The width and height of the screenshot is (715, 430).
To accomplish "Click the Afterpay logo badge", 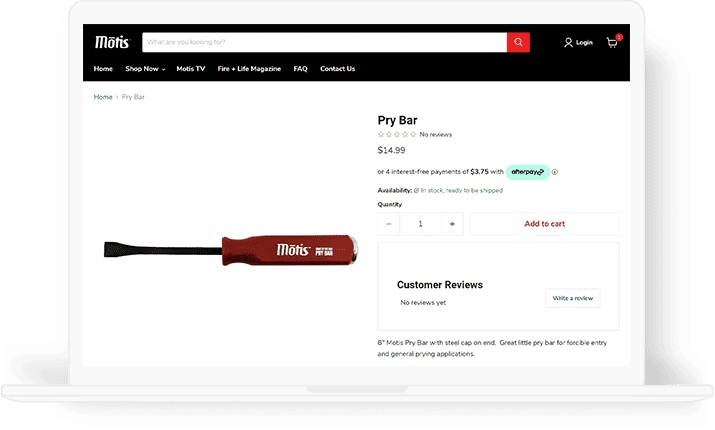I will click(x=528, y=172).
